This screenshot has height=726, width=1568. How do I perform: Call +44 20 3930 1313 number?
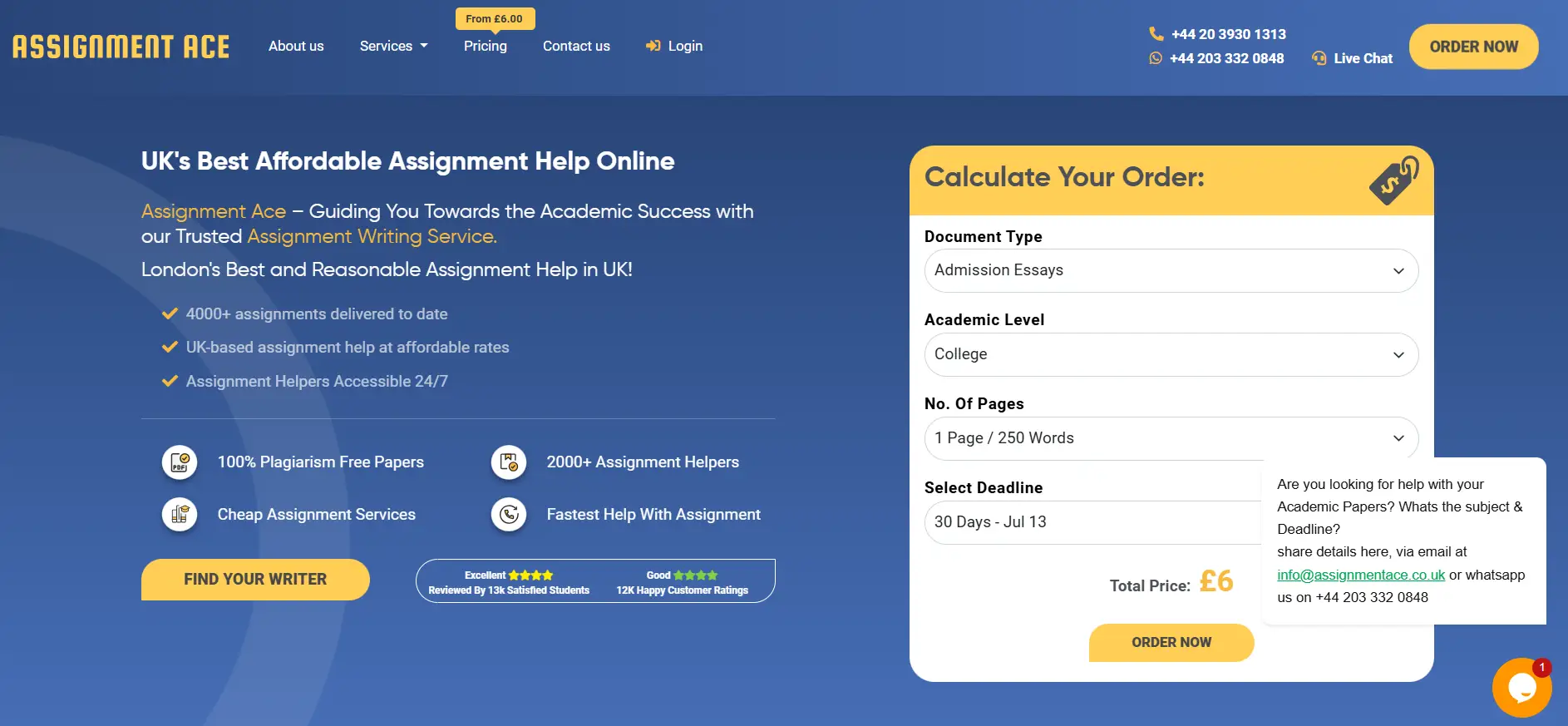[1229, 34]
